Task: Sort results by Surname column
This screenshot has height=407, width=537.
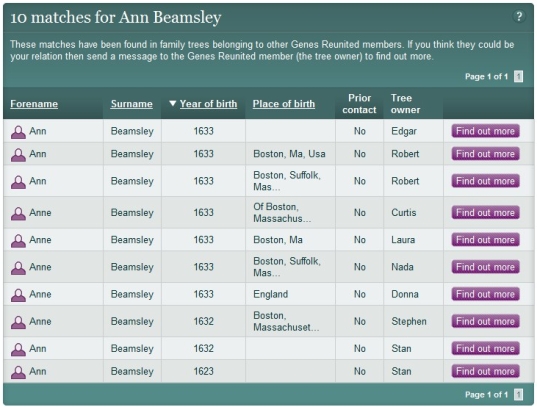Action: pos(132,104)
